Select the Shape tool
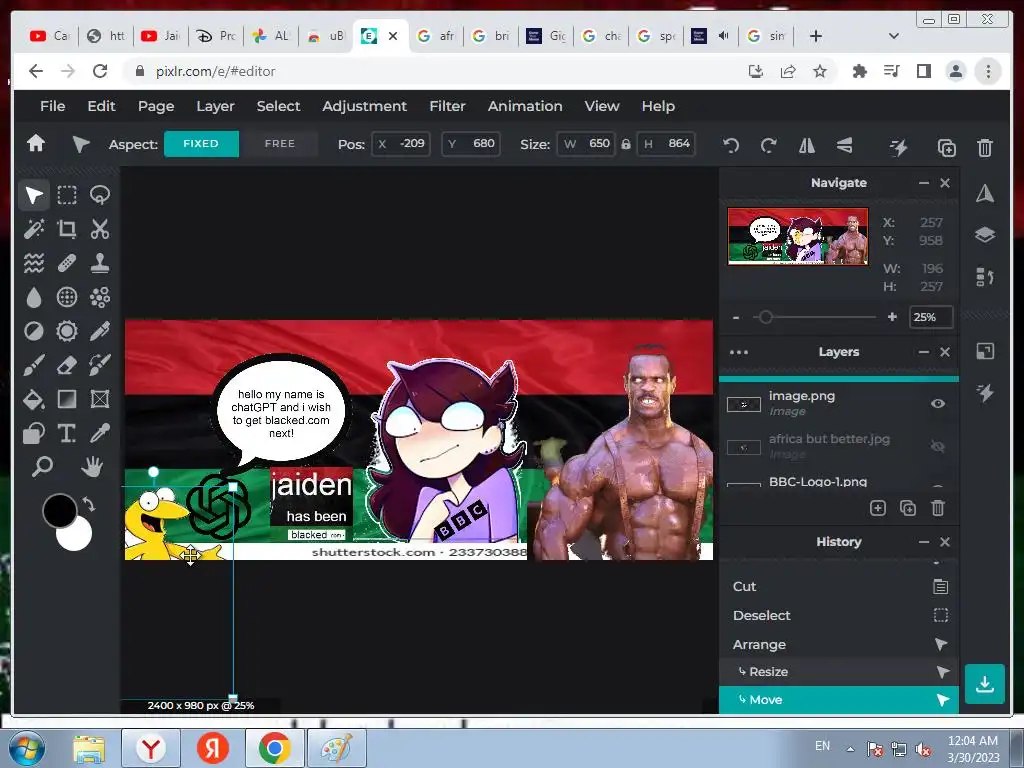Viewport: 1024px width, 768px height. click(33, 433)
